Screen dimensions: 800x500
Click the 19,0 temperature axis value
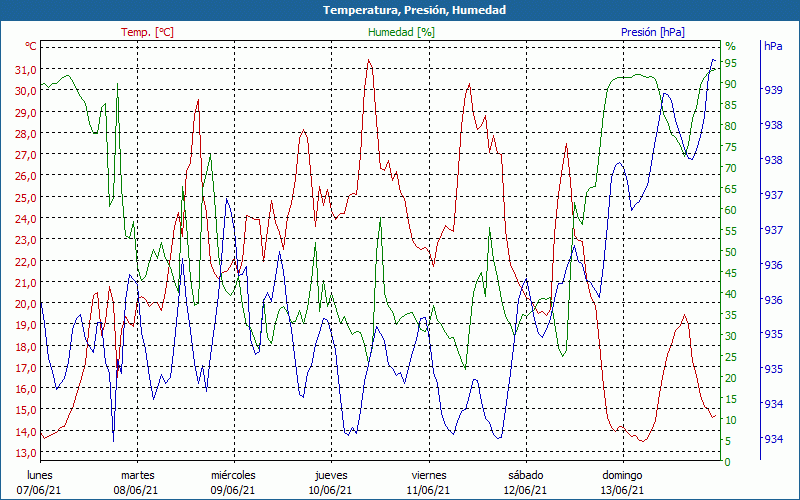[x=24, y=325]
